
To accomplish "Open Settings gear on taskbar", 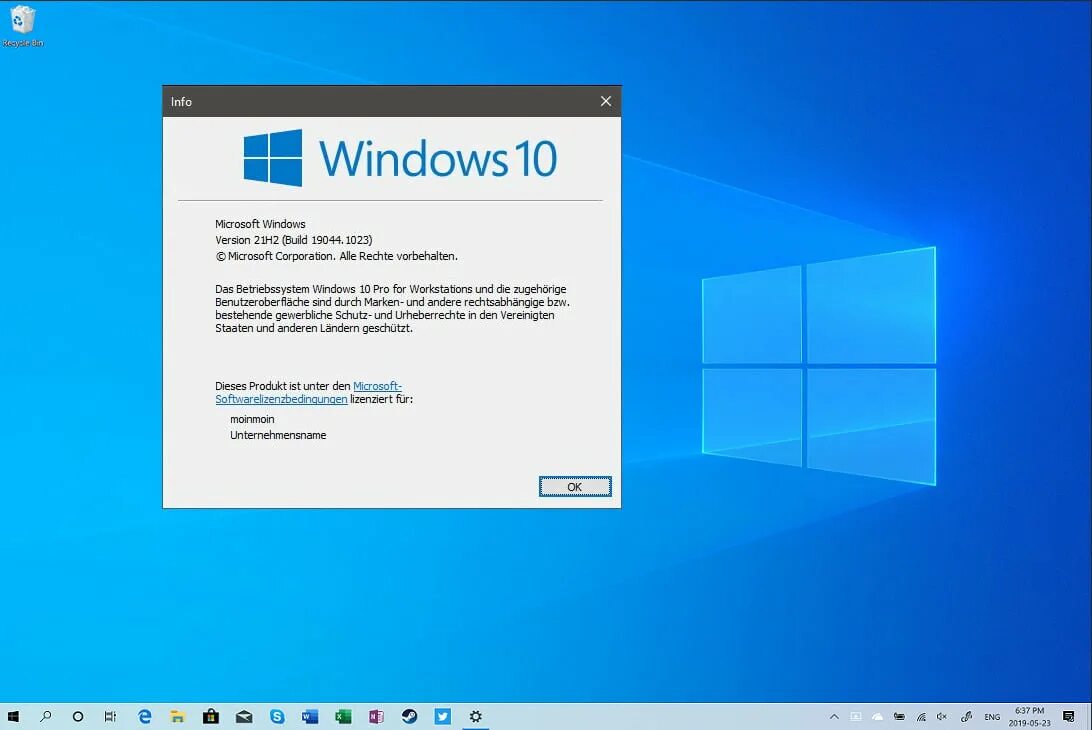I will coord(476,716).
